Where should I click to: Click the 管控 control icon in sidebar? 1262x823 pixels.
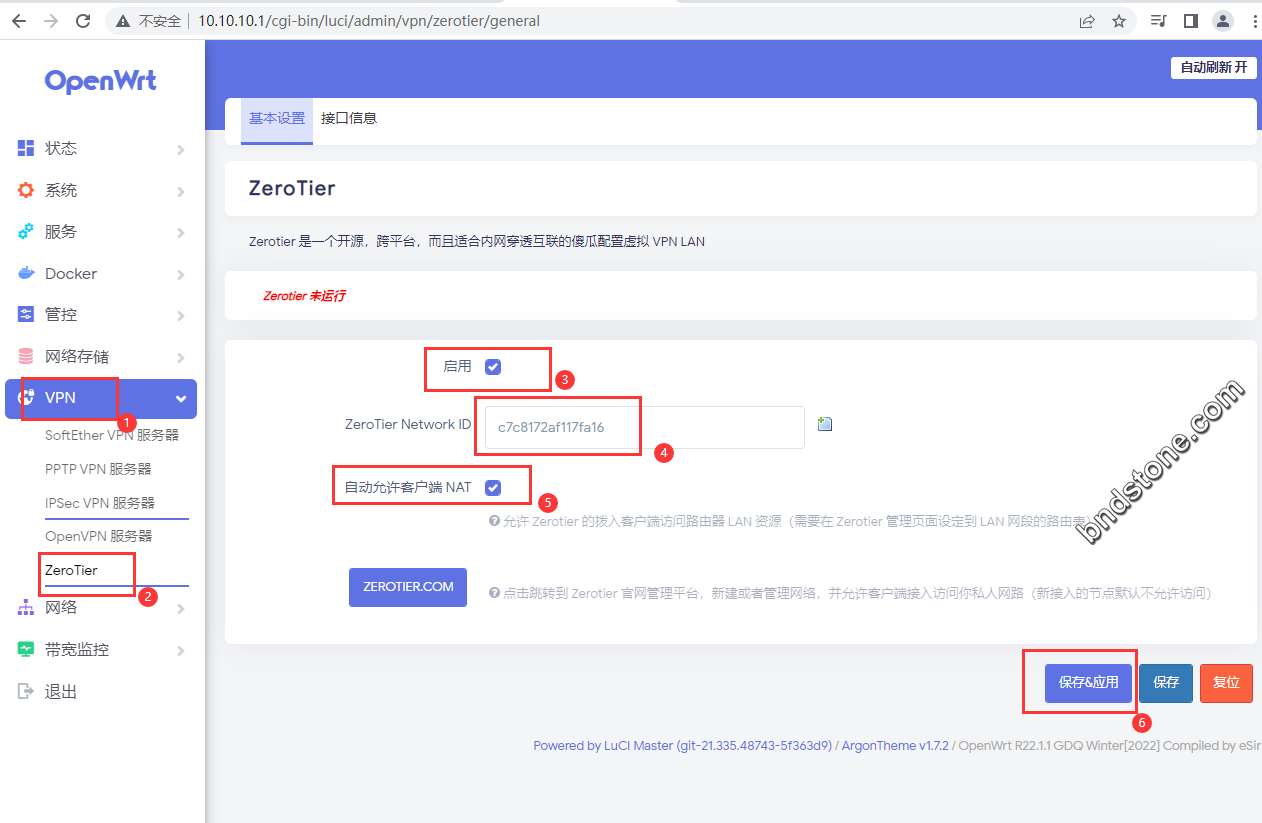pos(26,314)
